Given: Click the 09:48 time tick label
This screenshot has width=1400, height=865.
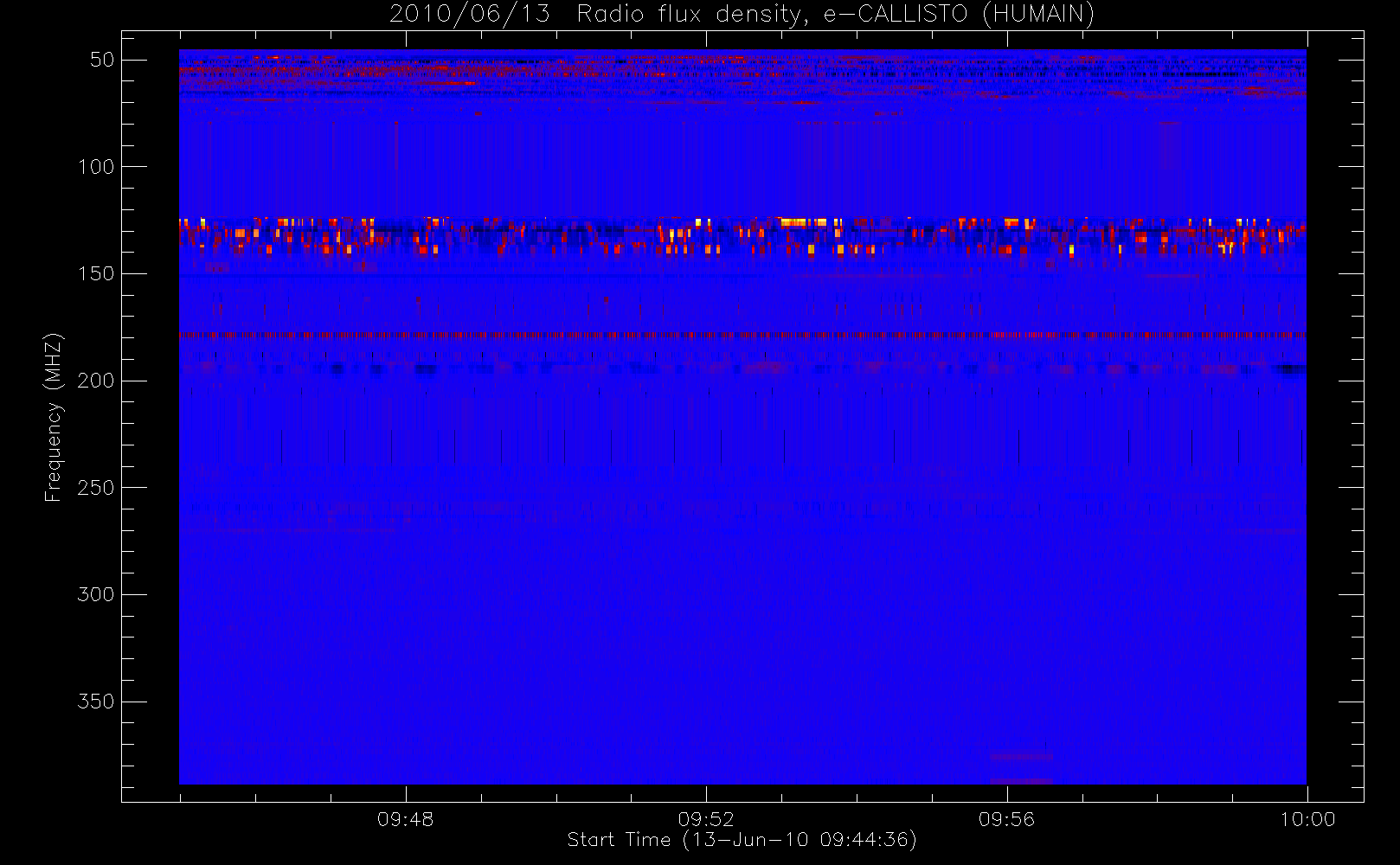Looking at the screenshot, I should (405, 819).
